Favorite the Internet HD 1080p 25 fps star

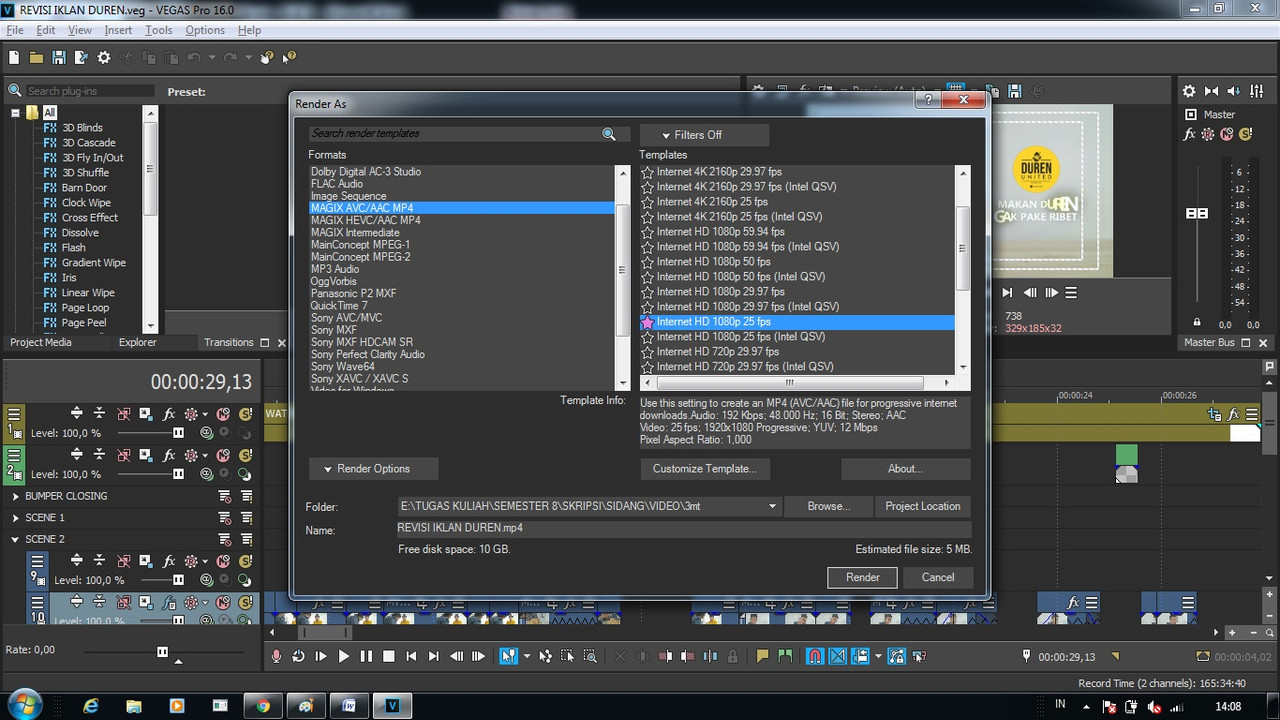648,322
